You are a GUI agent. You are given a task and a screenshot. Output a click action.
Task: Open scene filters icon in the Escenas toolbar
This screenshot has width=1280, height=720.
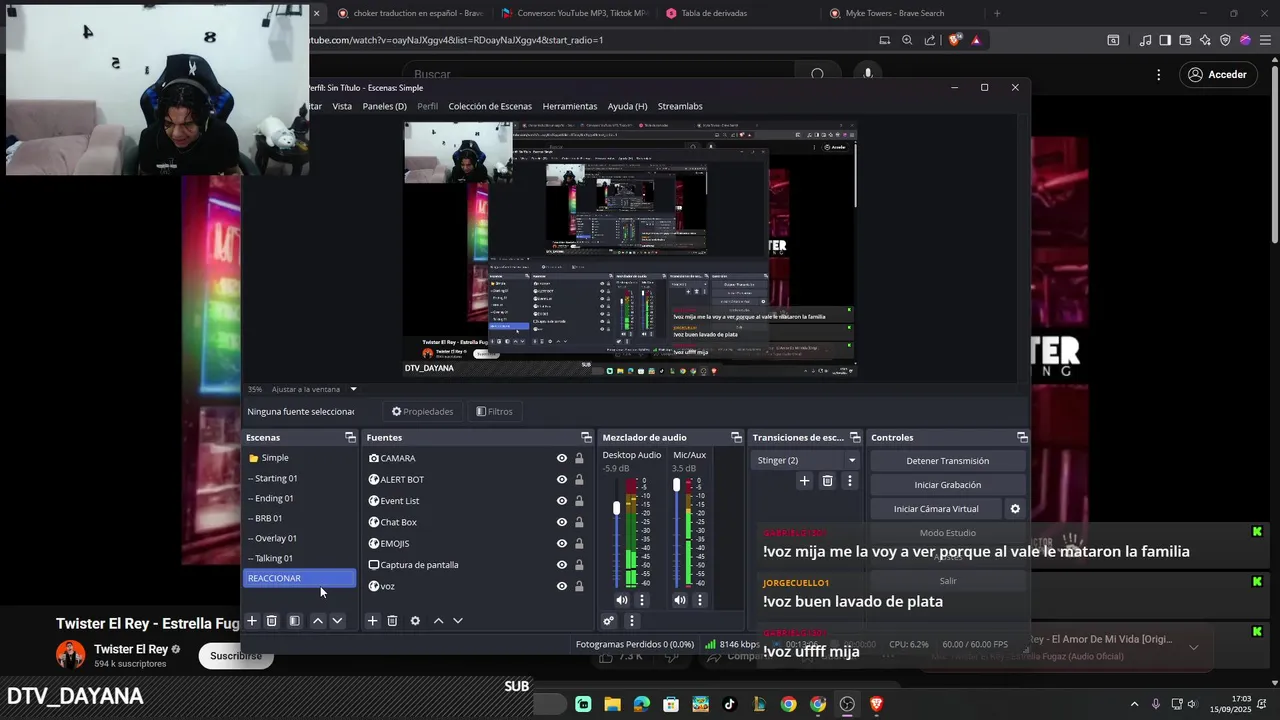pos(294,621)
